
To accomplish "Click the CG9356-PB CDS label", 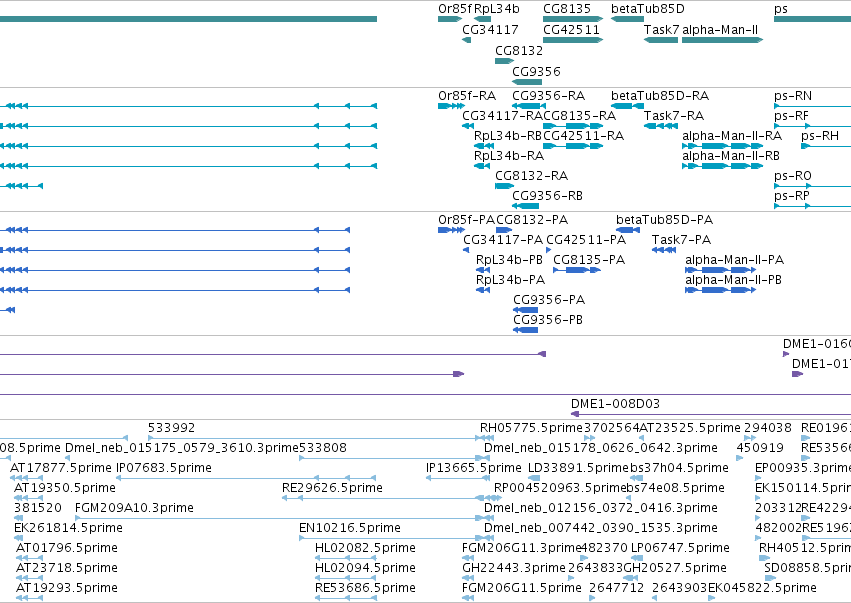I will (x=548, y=320).
